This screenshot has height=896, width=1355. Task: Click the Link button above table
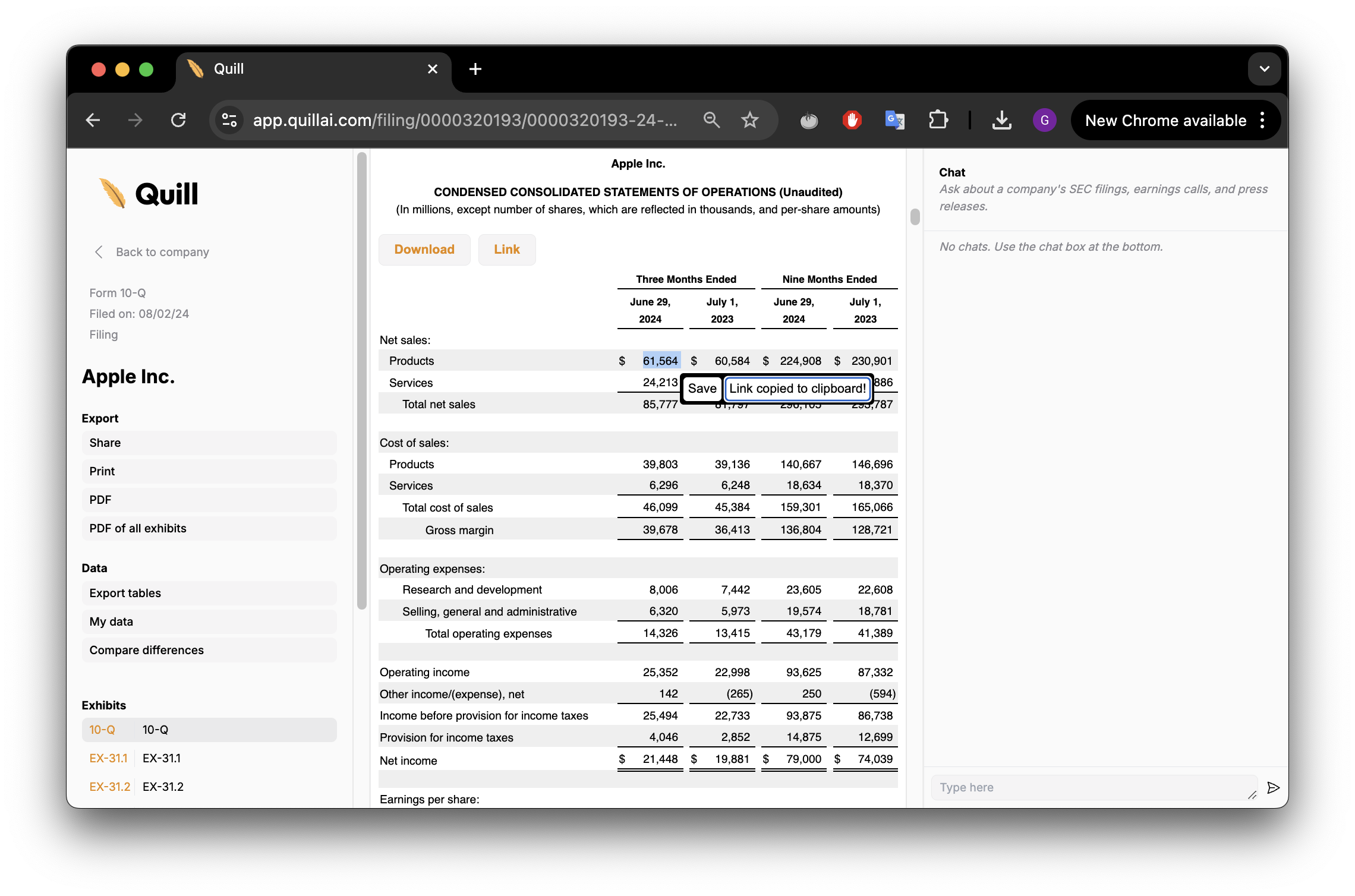(x=507, y=250)
